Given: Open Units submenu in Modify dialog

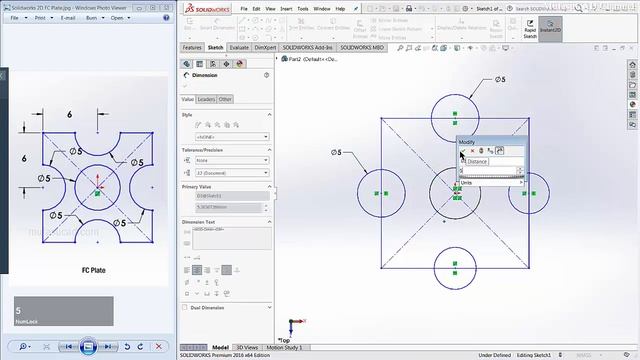Looking at the screenshot, I should click(491, 182).
